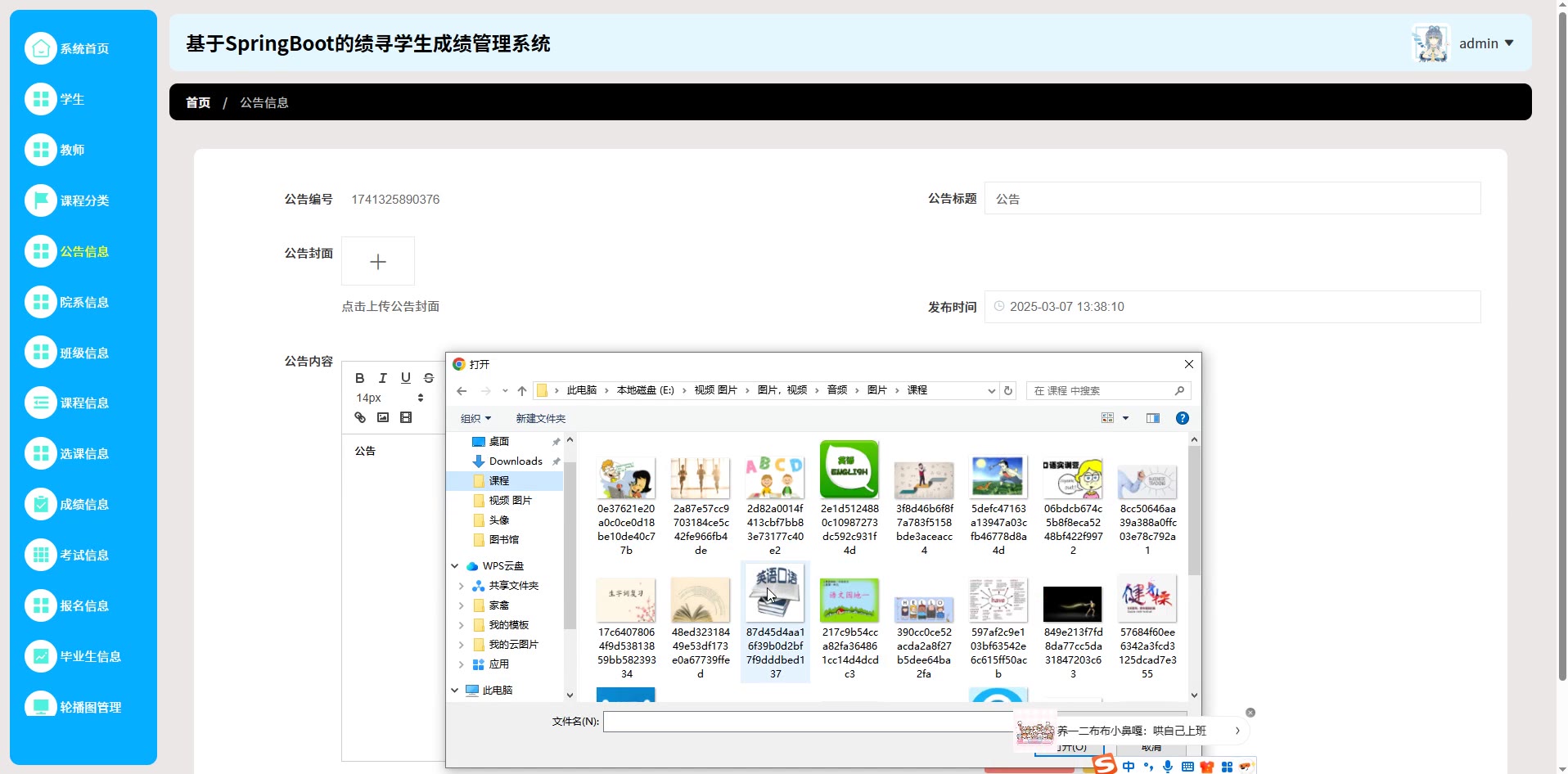Screen dimensions: 1568x774
Task: Toggle italic formatting in the editor toolbar
Action: [x=382, y=378]
